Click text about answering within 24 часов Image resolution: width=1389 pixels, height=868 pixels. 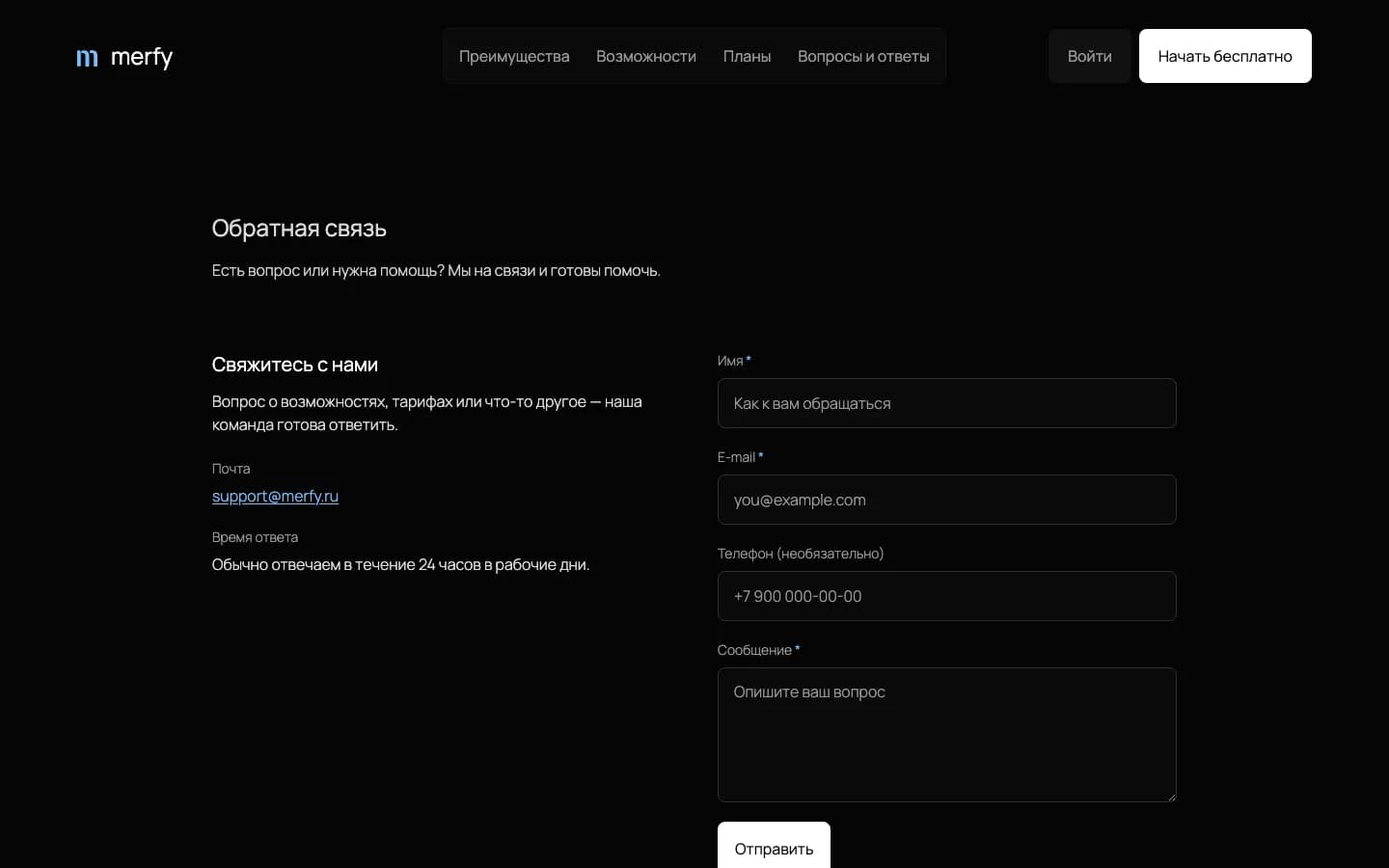tap(400, 564)
